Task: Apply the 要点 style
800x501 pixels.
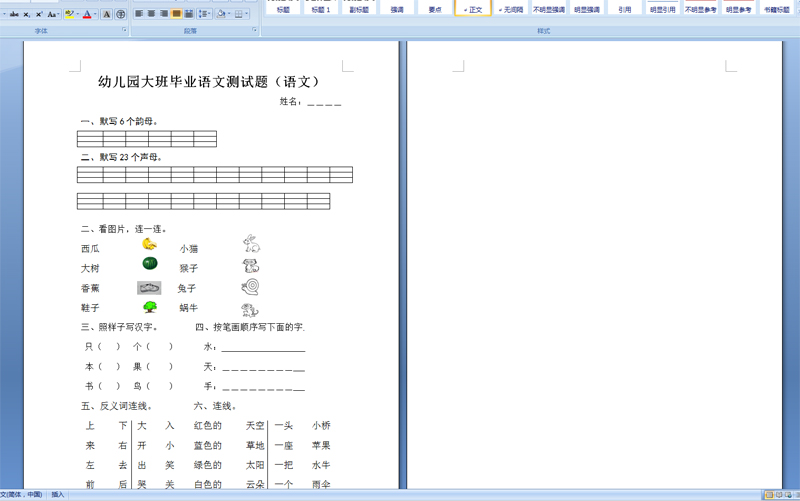Action: [435, 8]
